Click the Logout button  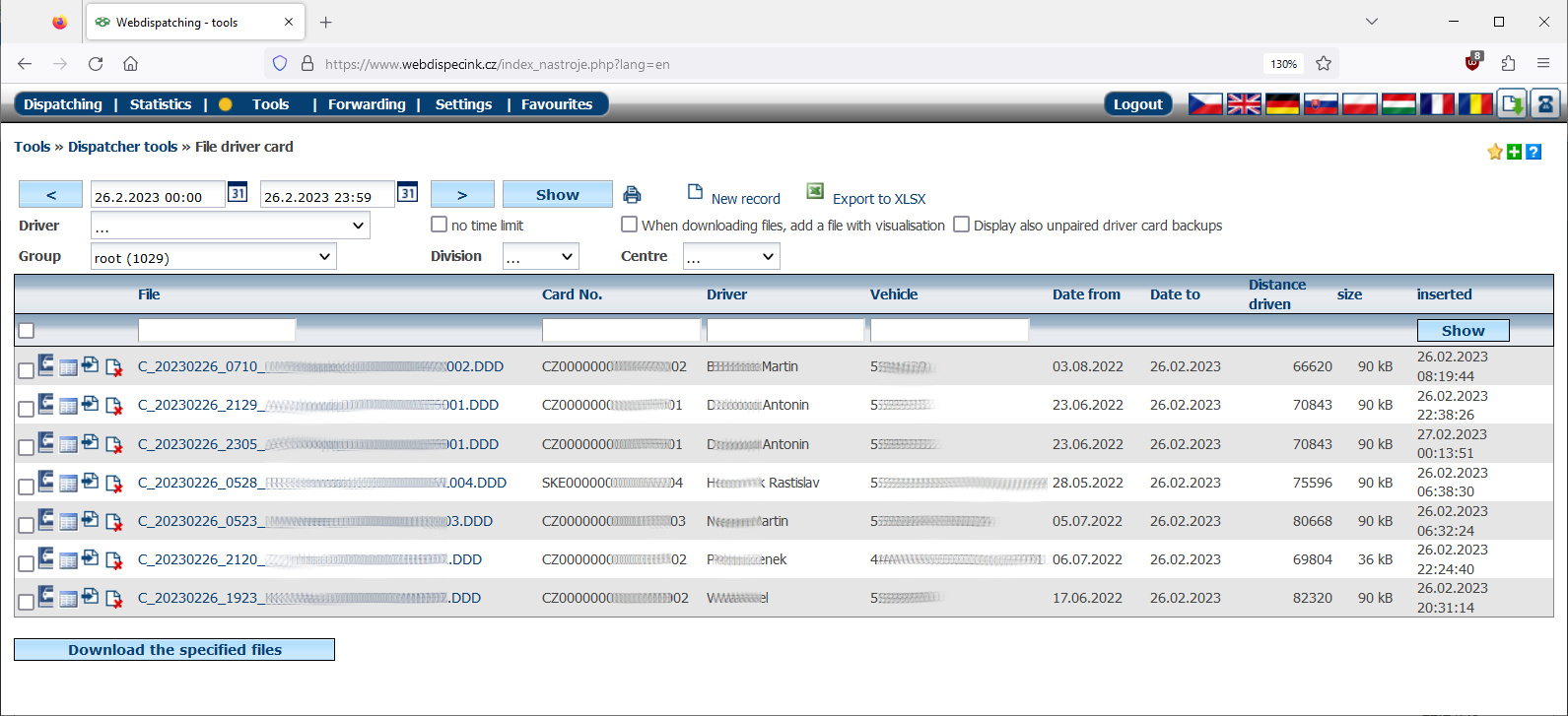point(1137,104)
